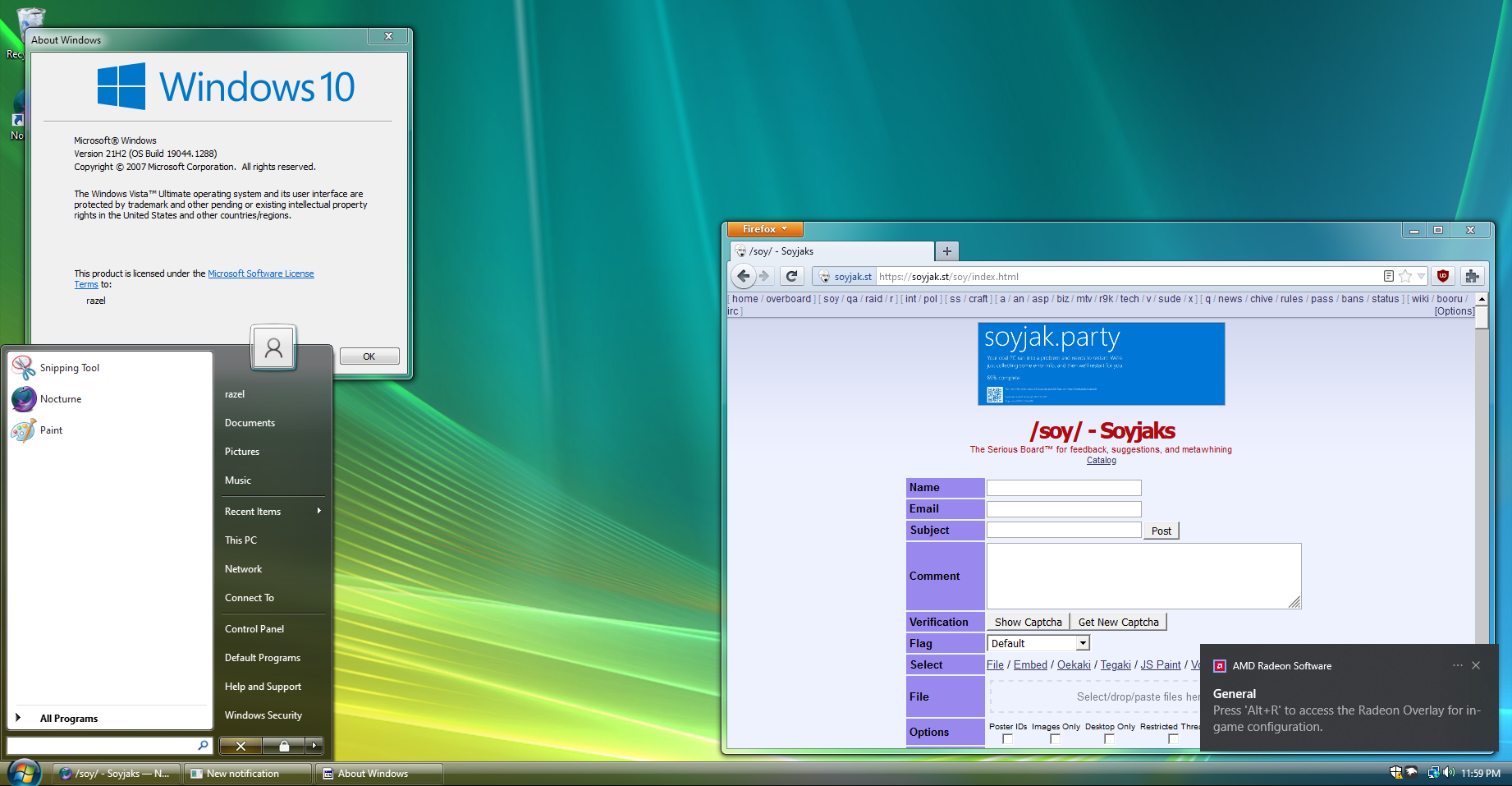The width and height of the screenshot is (1512, 786).
Task: Click the network tray icon
Action: (x=1433, y=772)
